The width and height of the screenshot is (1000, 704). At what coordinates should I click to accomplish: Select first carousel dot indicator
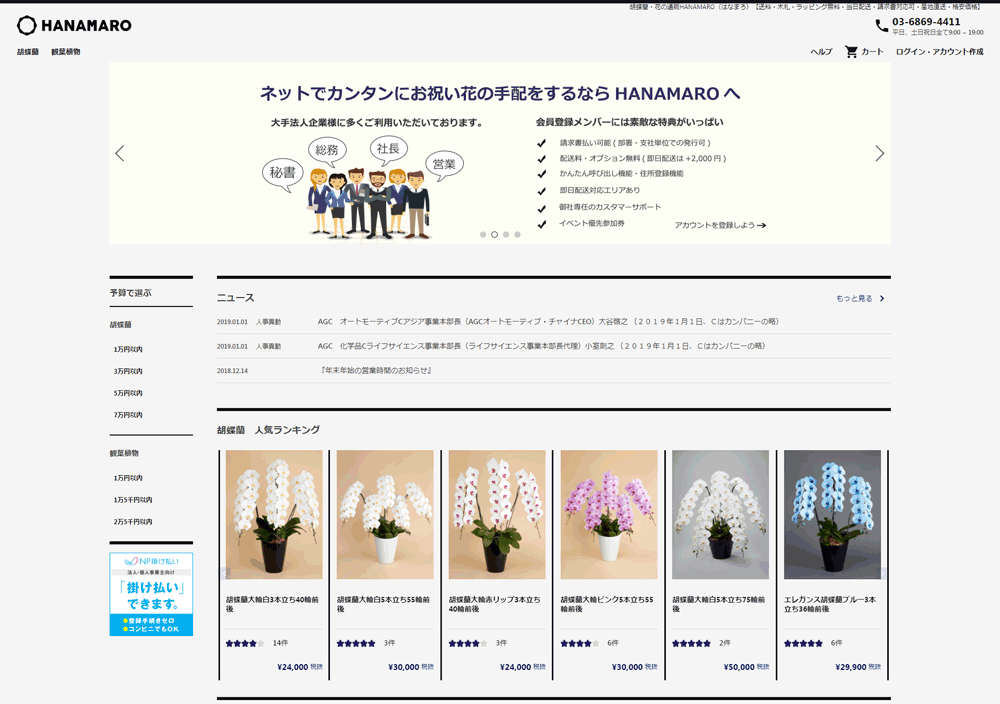pos(483,235)
